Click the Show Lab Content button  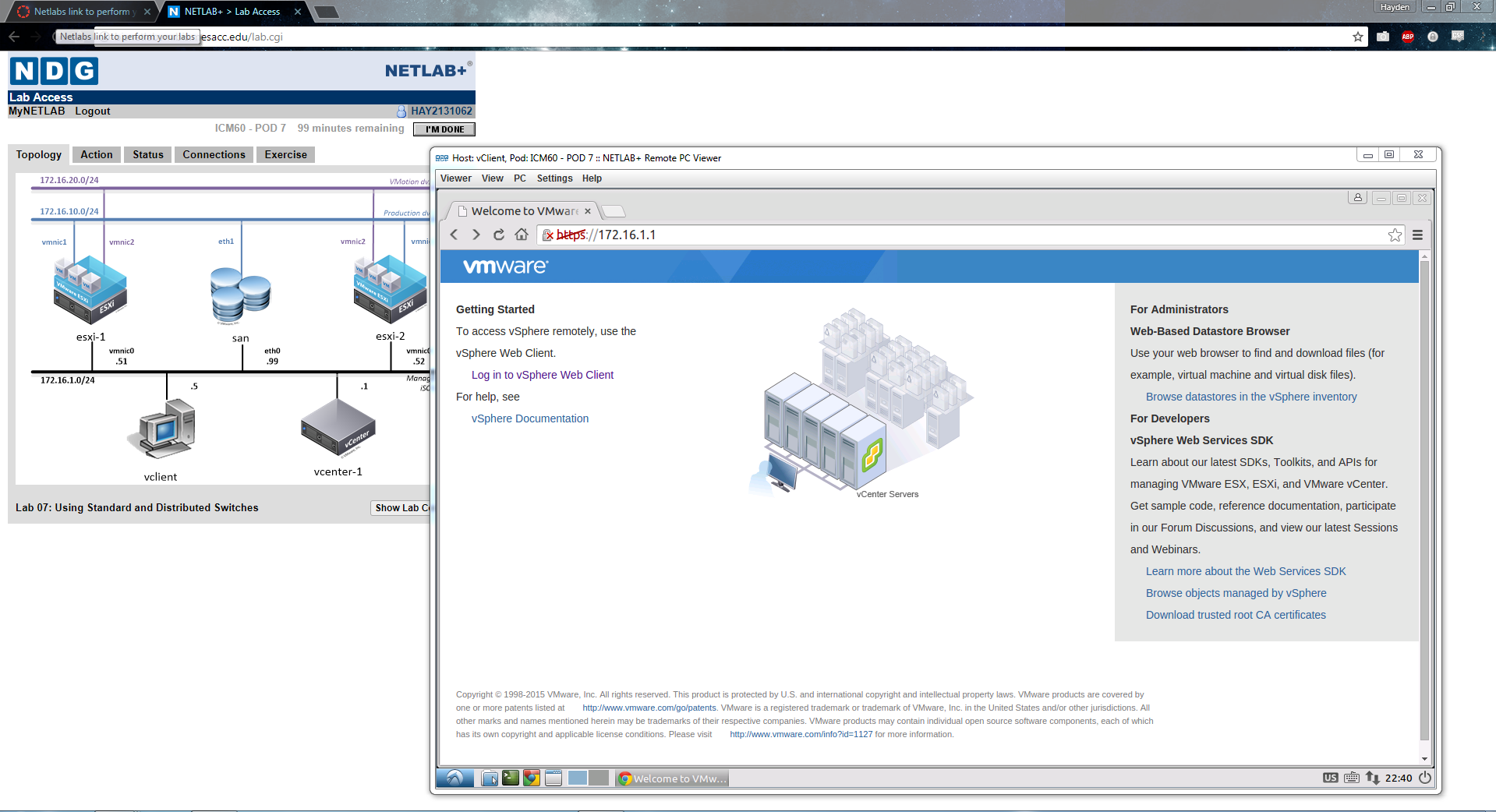[401, 507]
